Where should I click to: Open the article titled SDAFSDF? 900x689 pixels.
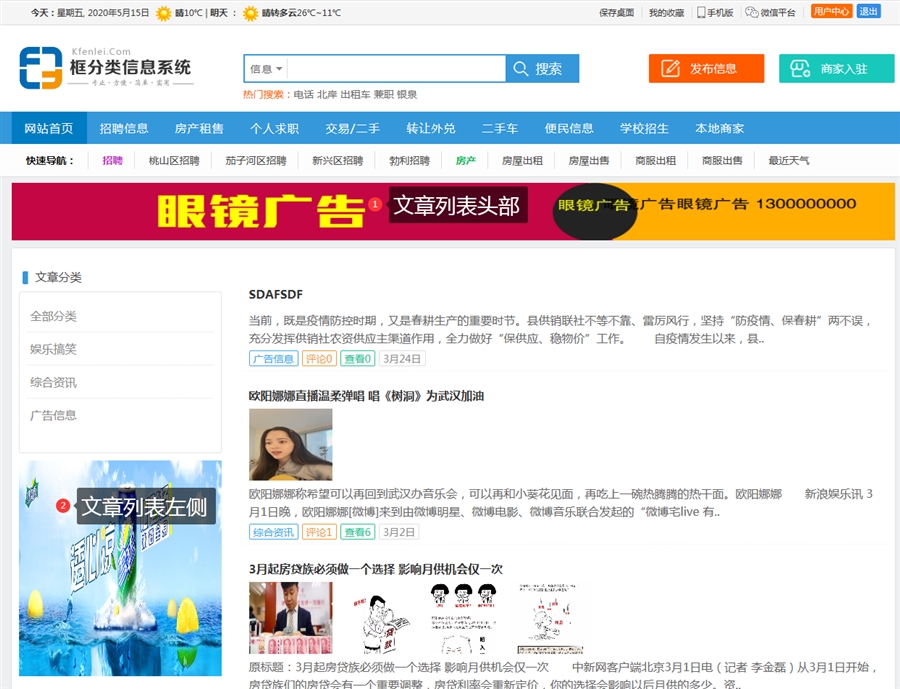point(276,294)
